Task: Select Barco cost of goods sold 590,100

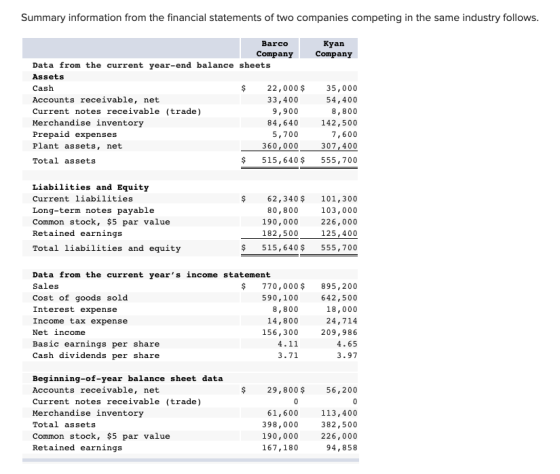Action: (x=280, y=298)
